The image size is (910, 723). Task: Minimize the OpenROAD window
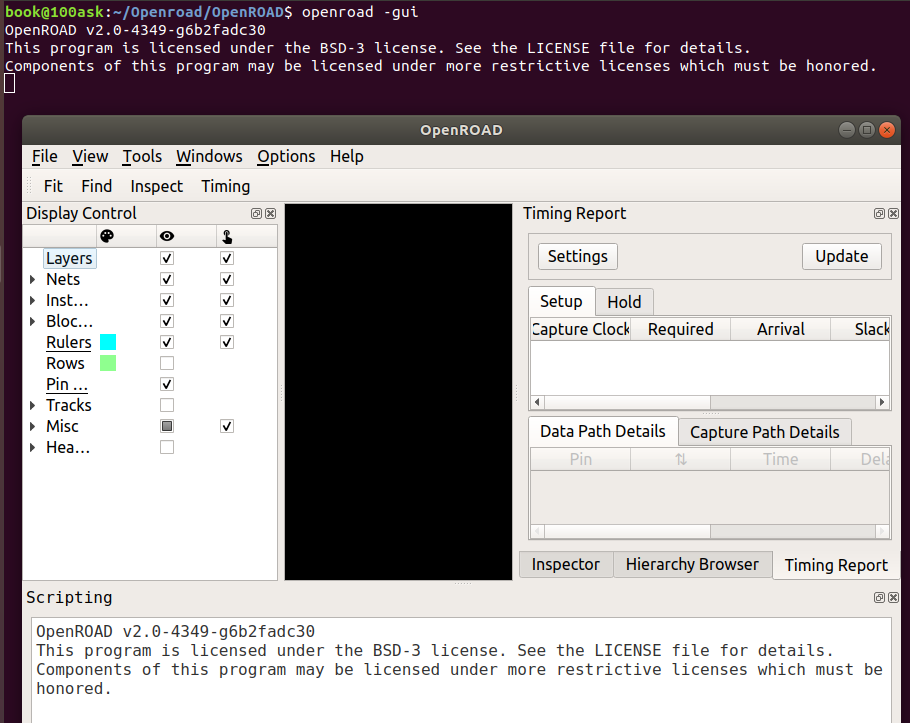tap(847, 130)
